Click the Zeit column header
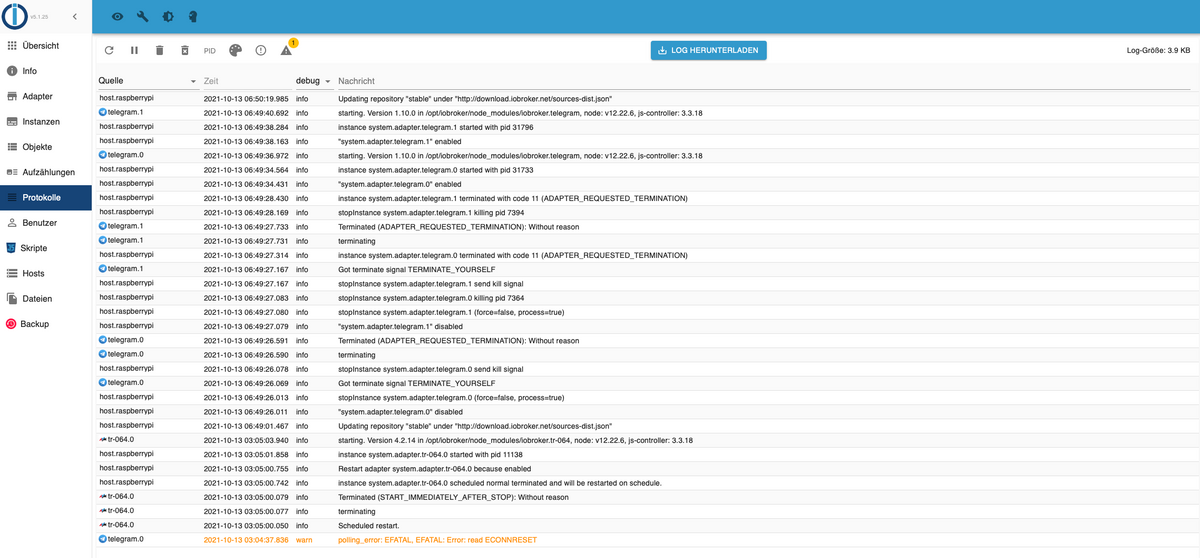Screen dimensions: 1200x558 tap(211, 80)
